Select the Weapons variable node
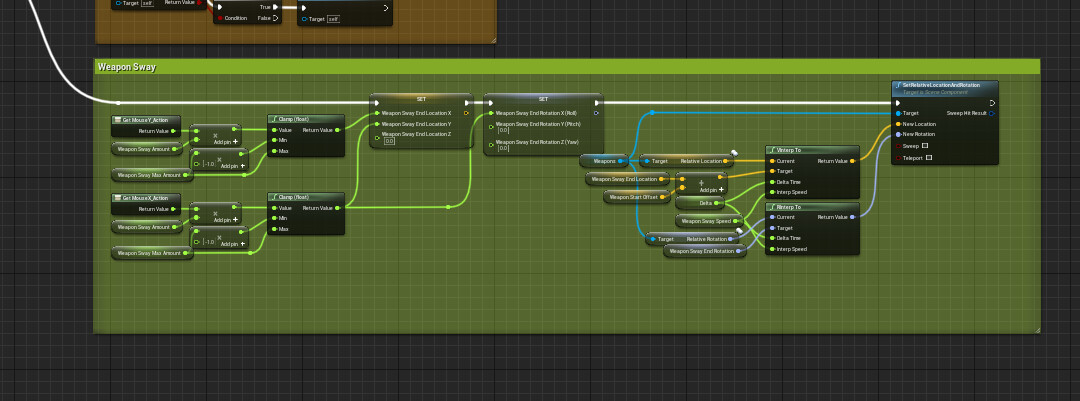The image size is (1080, 401). (603, 161)
